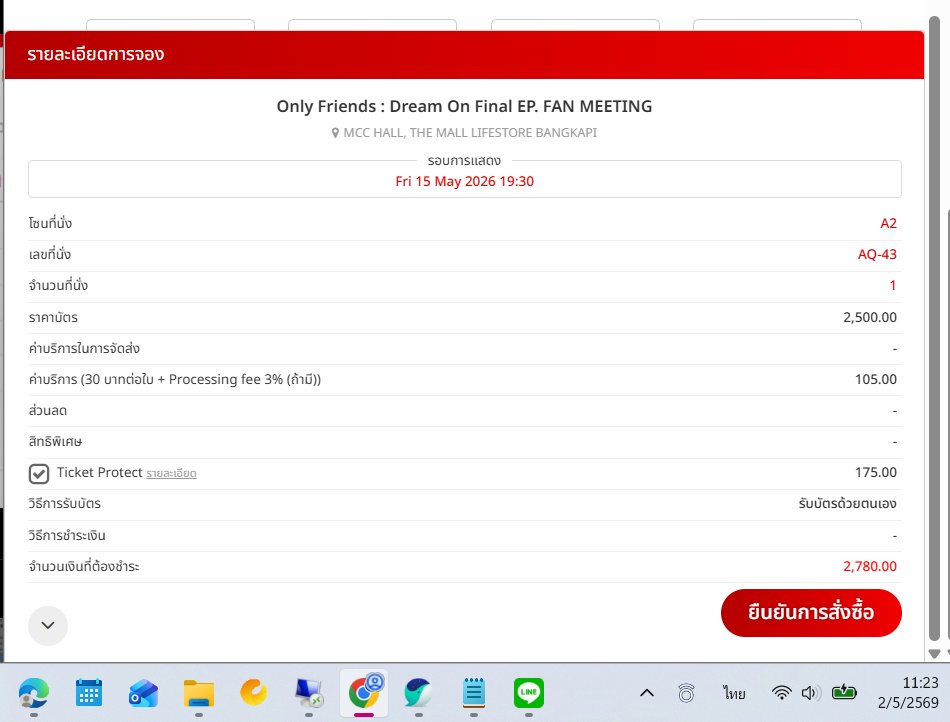The width and height of the screenshot is (950, 722).
Task: Click the fingerprint-style tray icon
Action: [x=686, y=692]
